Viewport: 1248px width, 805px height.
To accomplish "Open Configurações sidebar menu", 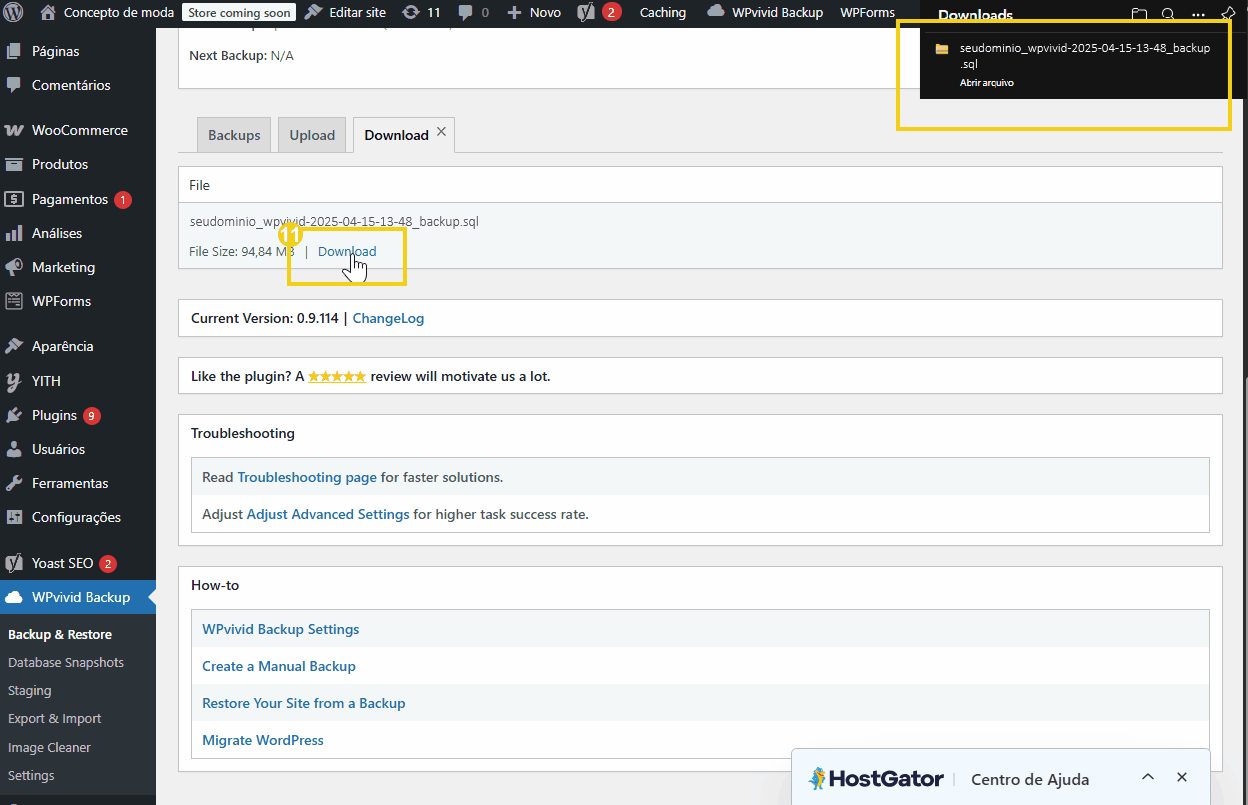I will 78,517.
